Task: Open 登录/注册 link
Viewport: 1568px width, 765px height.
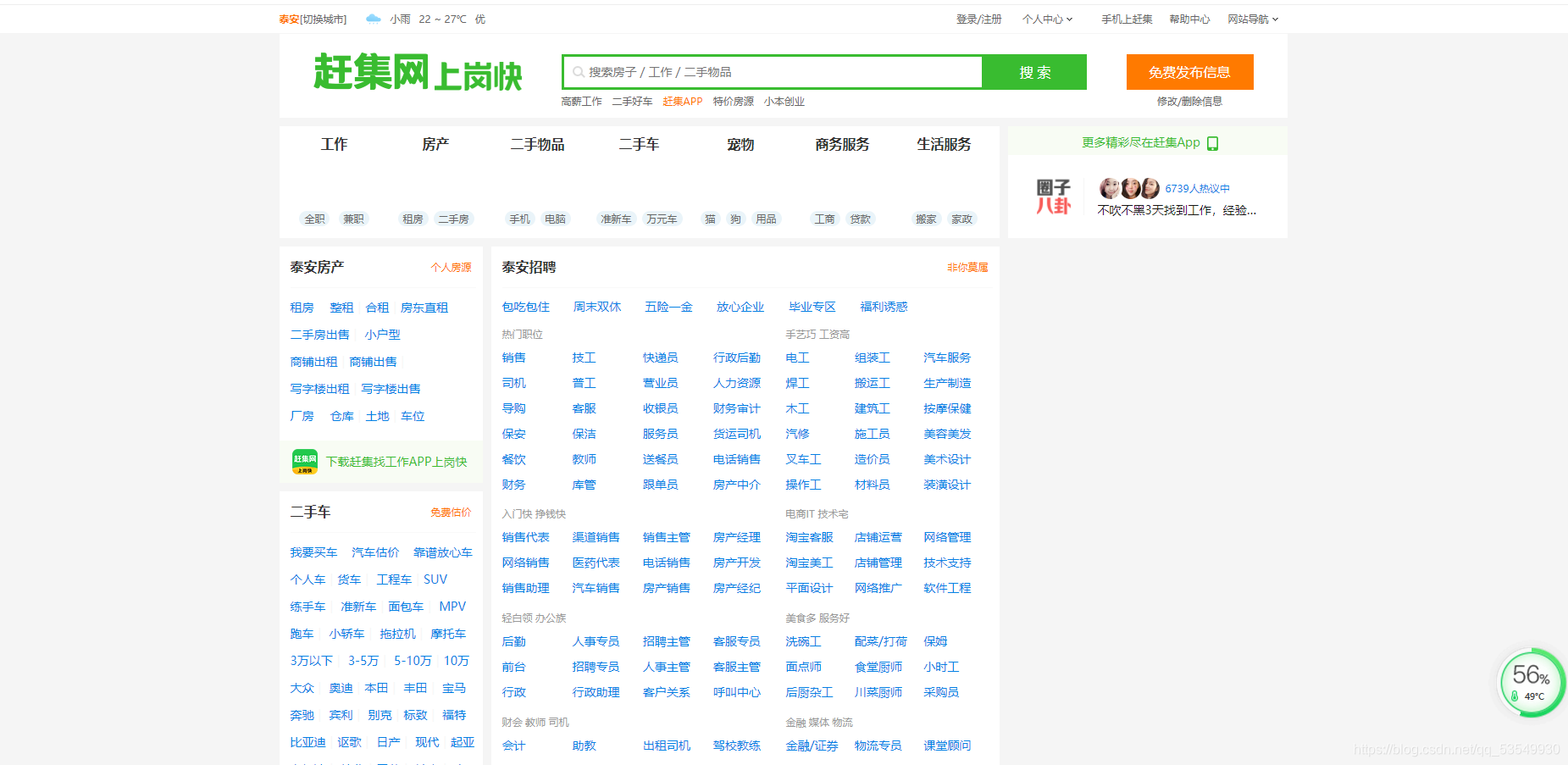Action: [978, 19]
